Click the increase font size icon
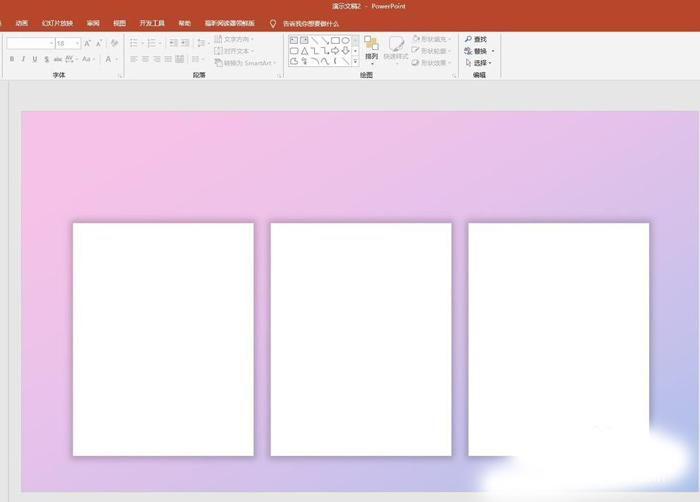The height and width of the screenshot is (502, 700). (x=88, y=44)
